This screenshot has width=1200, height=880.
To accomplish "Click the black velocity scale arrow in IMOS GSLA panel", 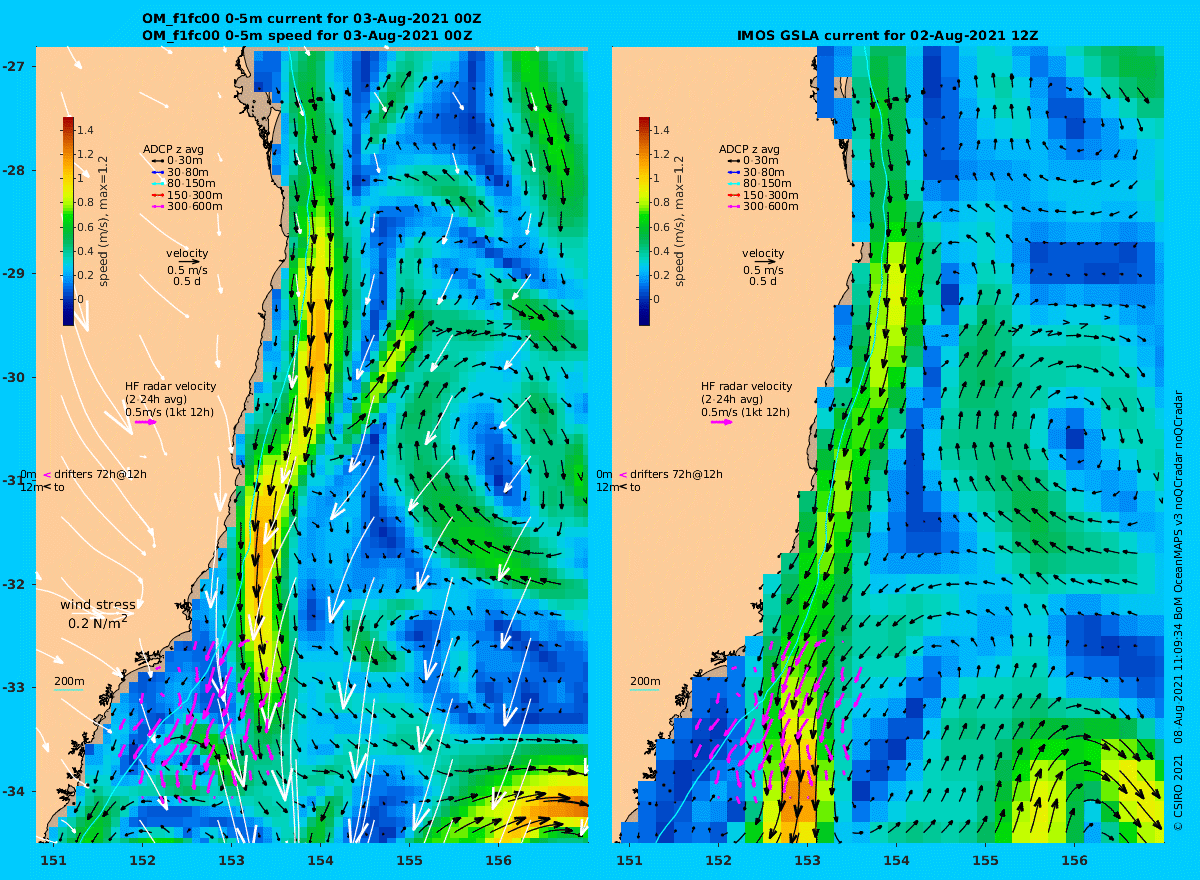I will [764, 262].
